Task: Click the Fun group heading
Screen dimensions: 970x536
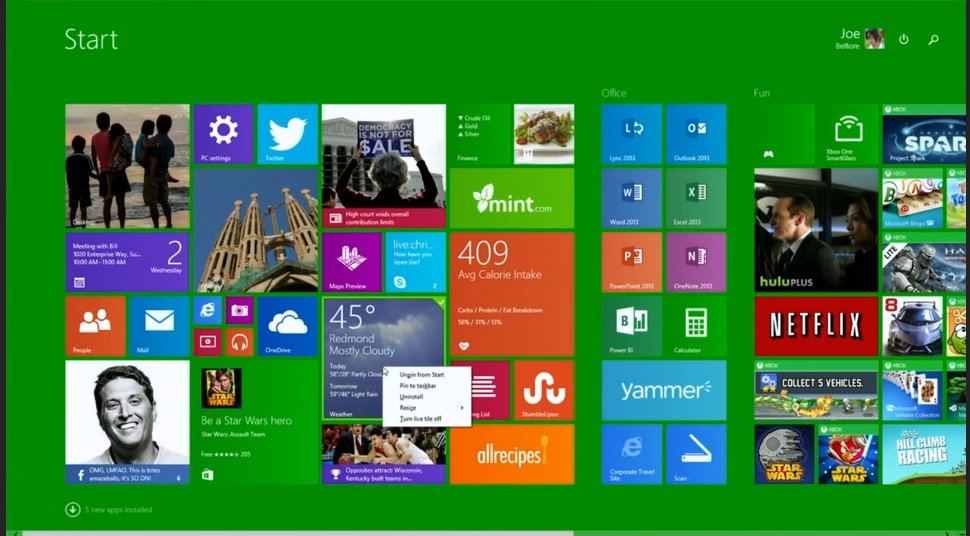Action: [762, 93]
